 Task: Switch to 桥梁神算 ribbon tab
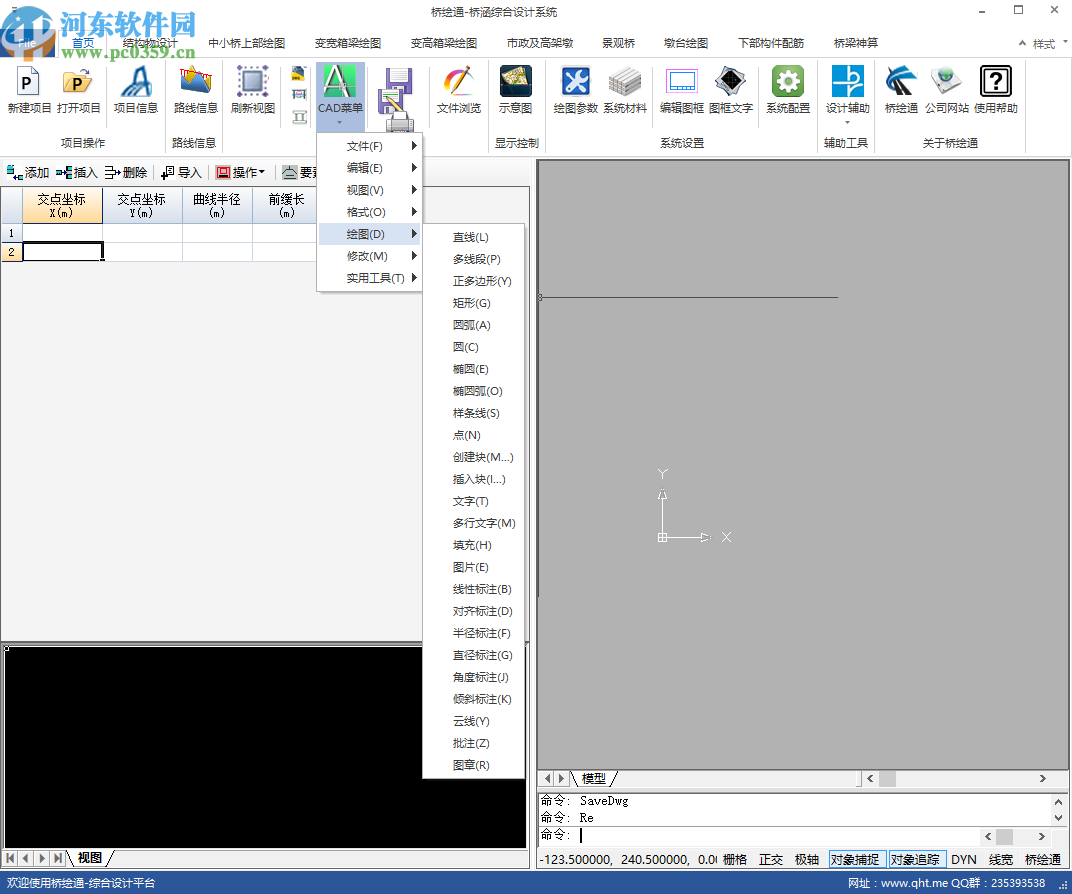tap(856, 43)
